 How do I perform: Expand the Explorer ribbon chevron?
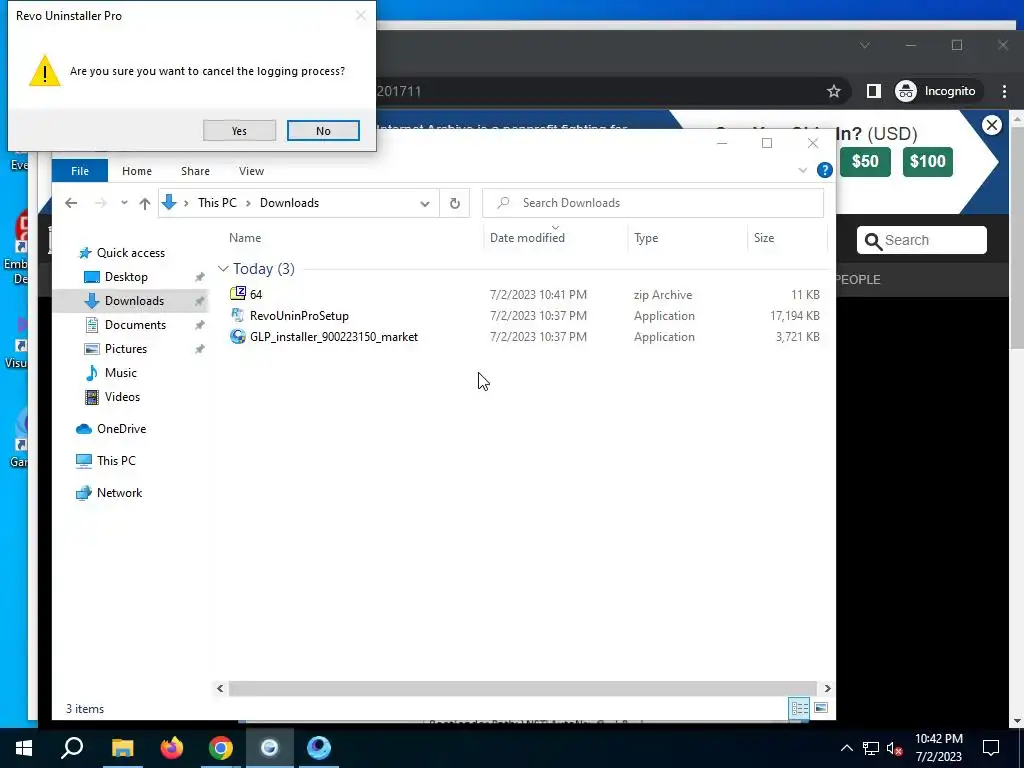(x=803, y=170)
